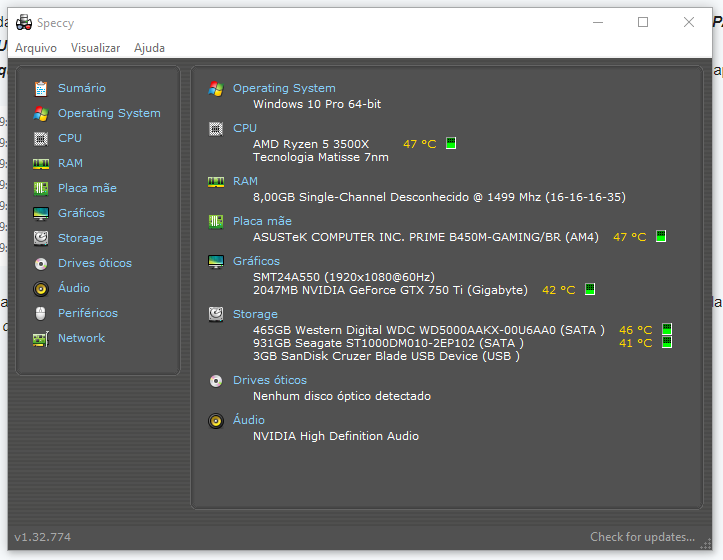
Task: Open Drives óticos heading link in summary
Action: click(270, 380)
